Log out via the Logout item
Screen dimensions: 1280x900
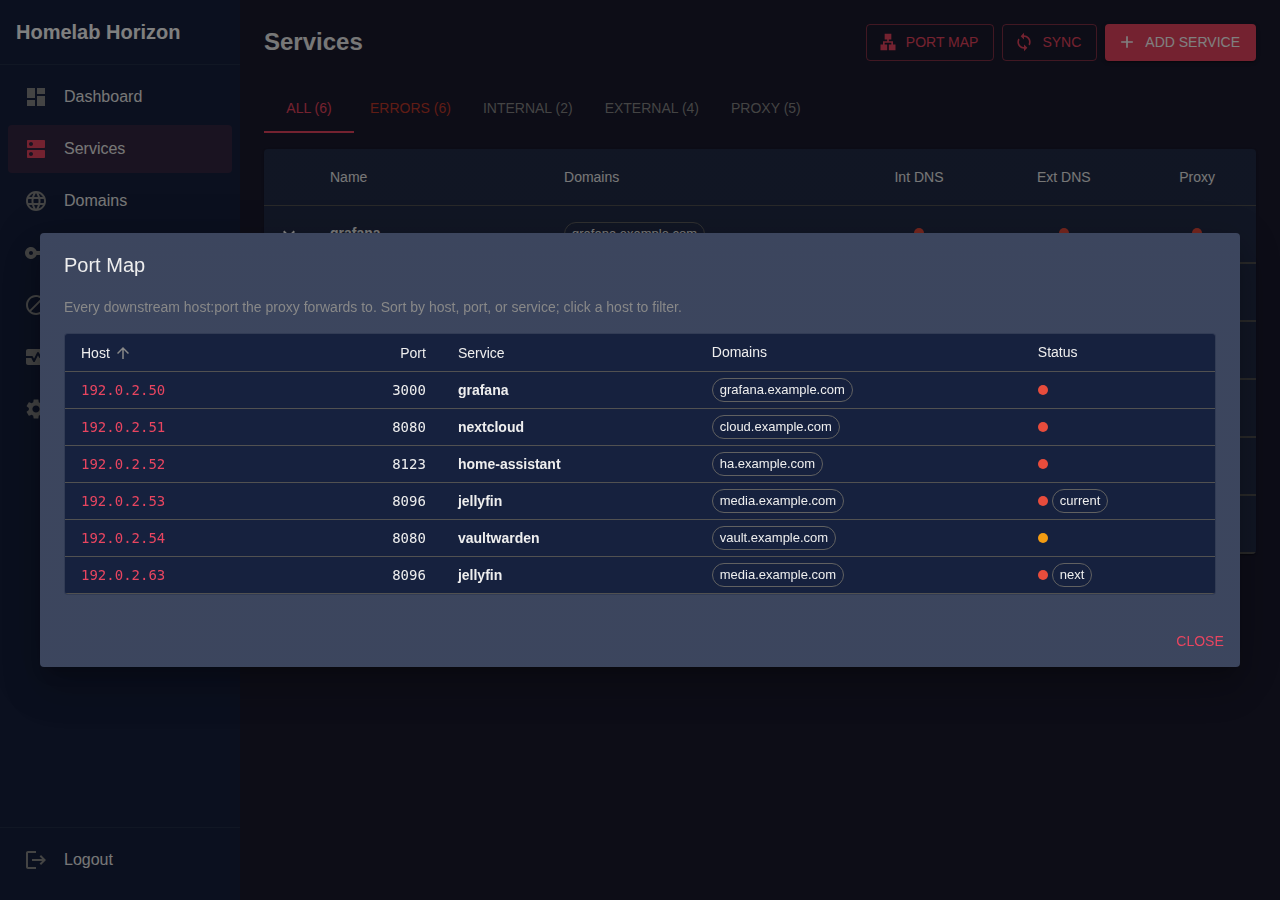click(120, 860)
